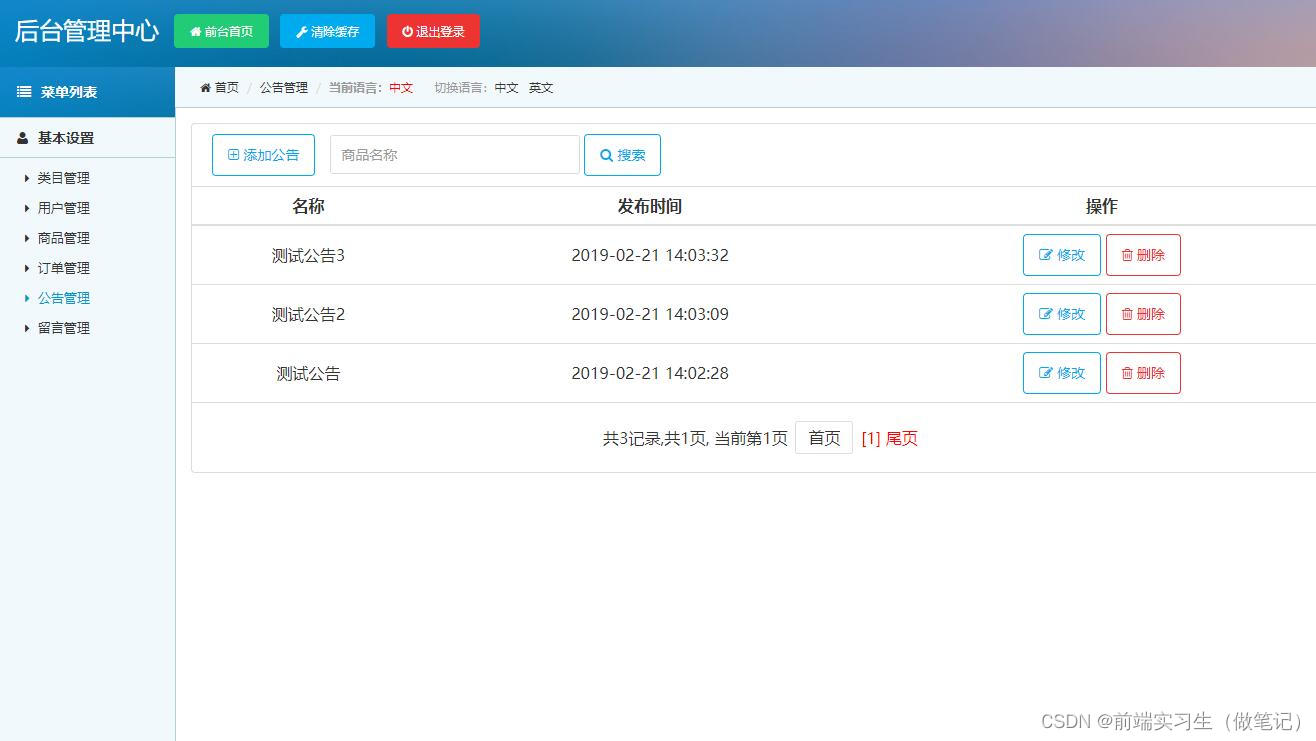The image size is (1316, 741).
Task: Click 发布时间 column header
Action: (650, 206)
